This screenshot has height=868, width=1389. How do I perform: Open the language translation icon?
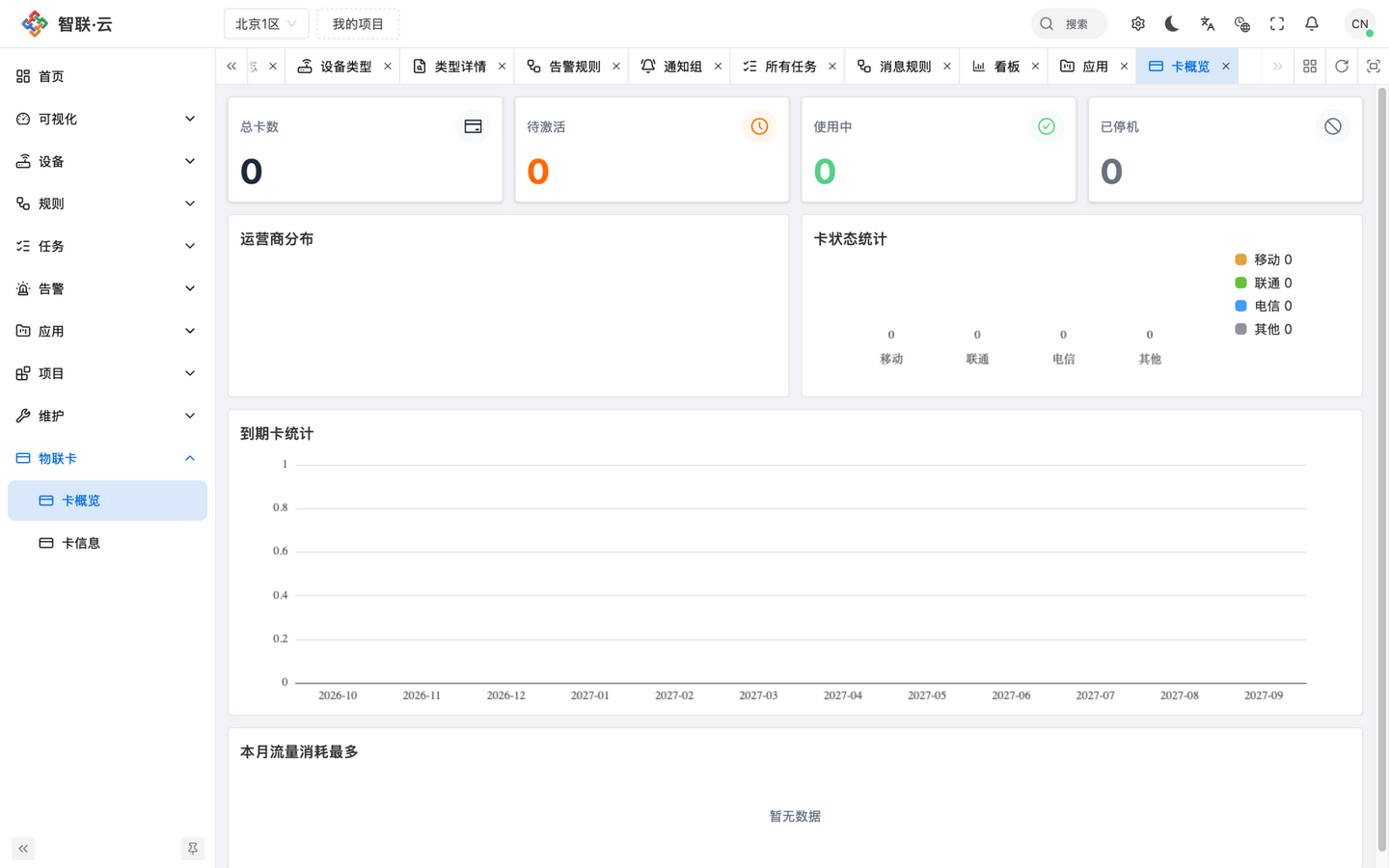pos(1207,24)
